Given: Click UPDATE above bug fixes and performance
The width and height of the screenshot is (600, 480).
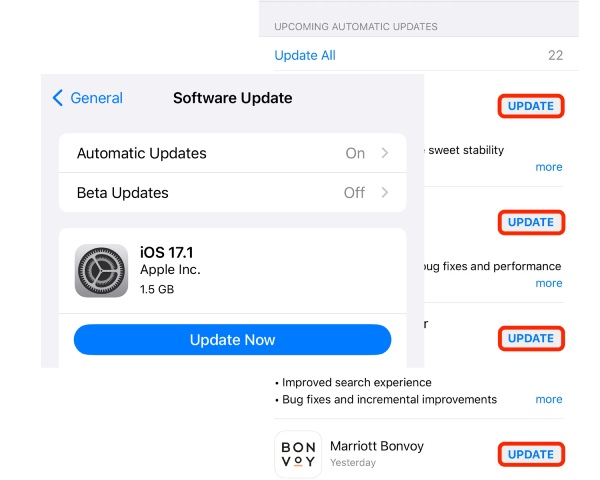Looking at the screenshot, I should pos(530,222).
